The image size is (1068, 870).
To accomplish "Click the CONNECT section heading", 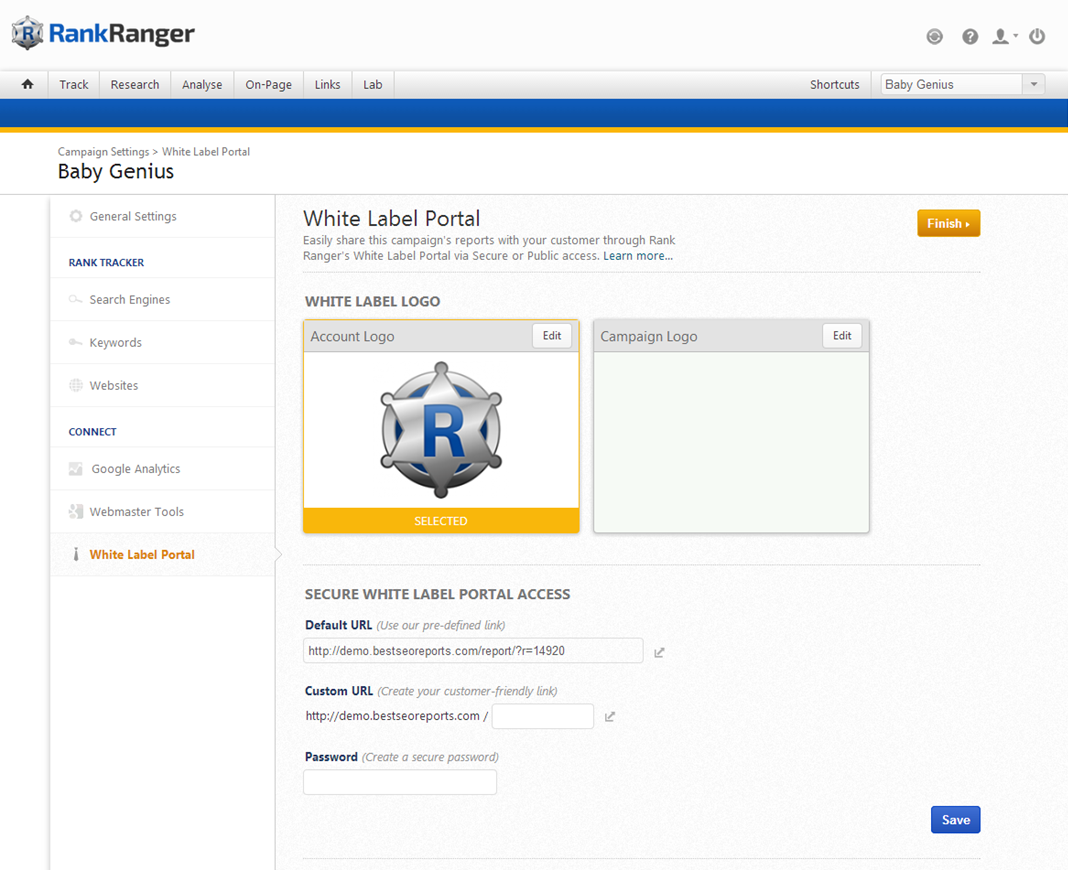I will click(x=93, y=431).
